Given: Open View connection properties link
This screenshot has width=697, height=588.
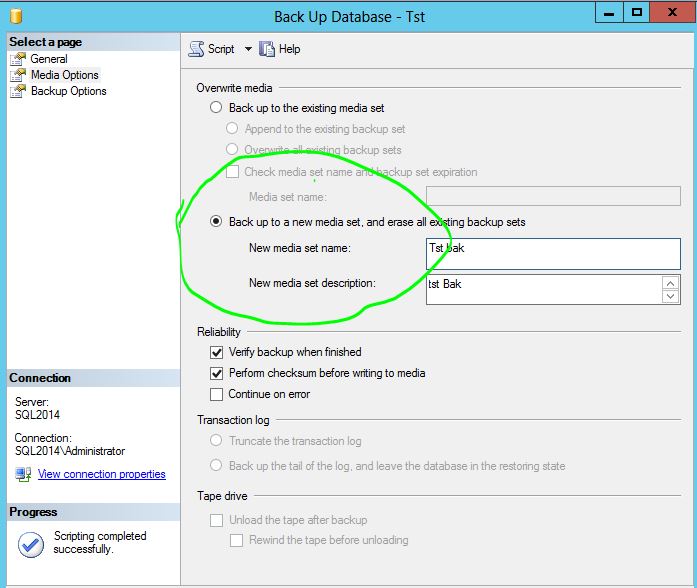Looking at the screenshot, I should point(101,474).
